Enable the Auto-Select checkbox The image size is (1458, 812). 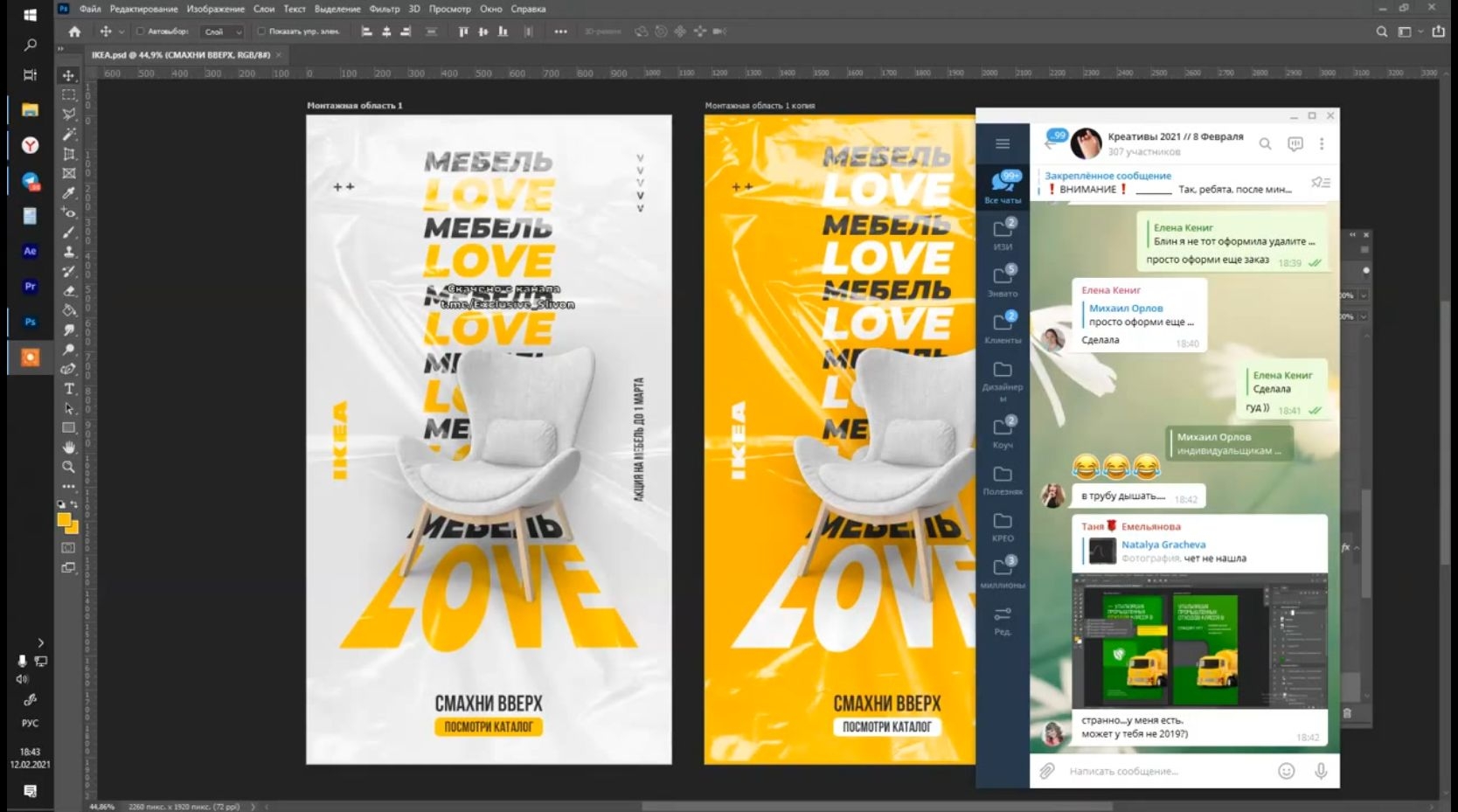click(x=140, y=31)
